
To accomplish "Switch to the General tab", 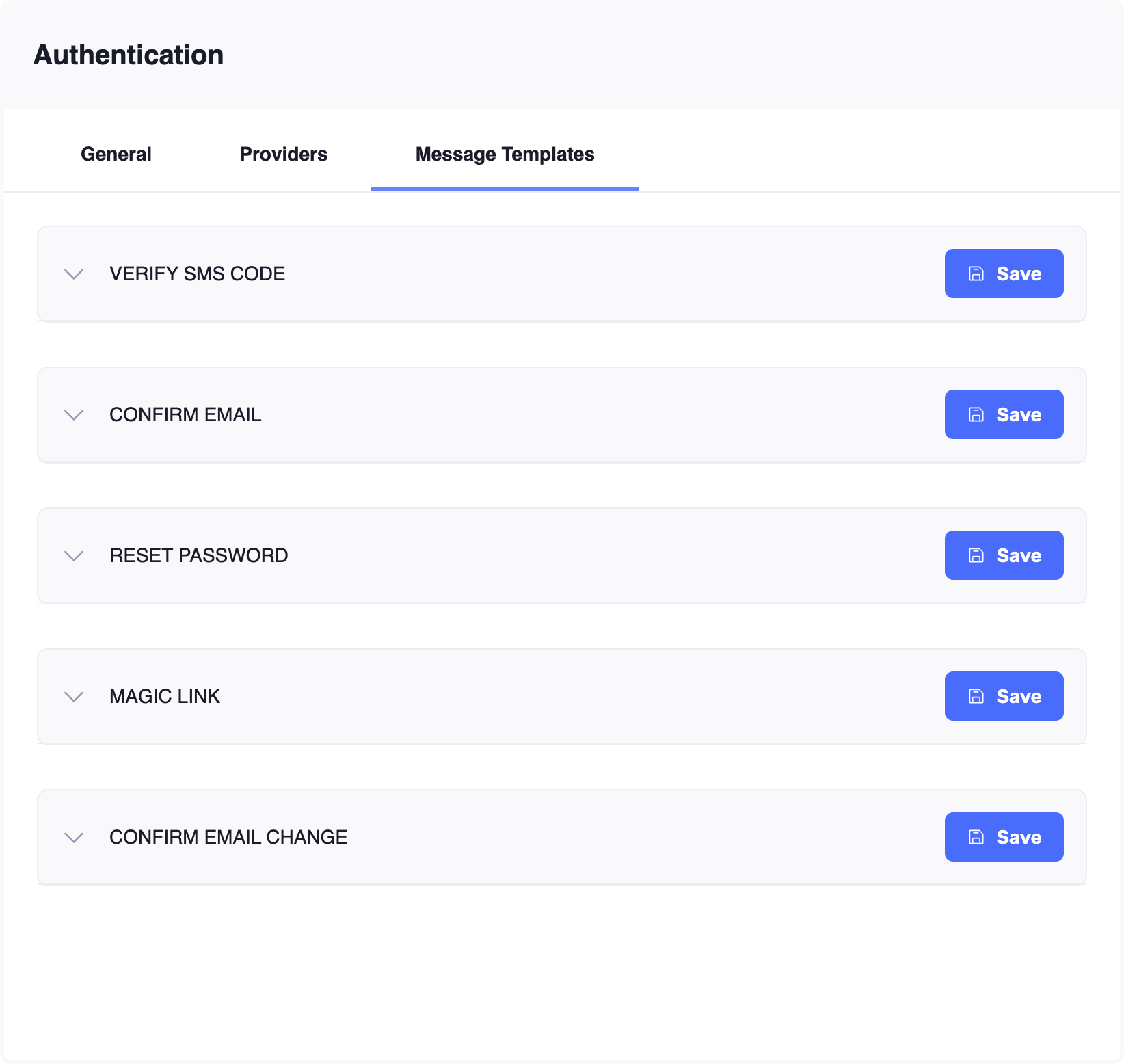I will 116,155.
